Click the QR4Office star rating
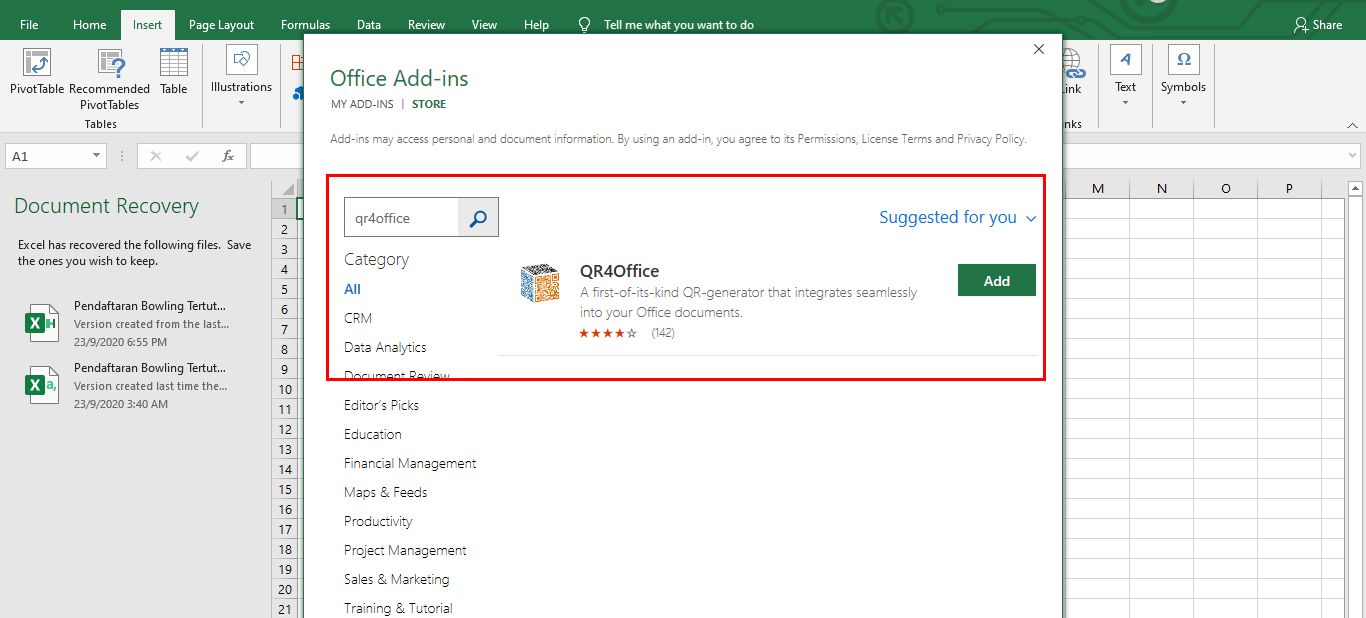Viewport: 1366px width, 618px height. coord(608,333)
